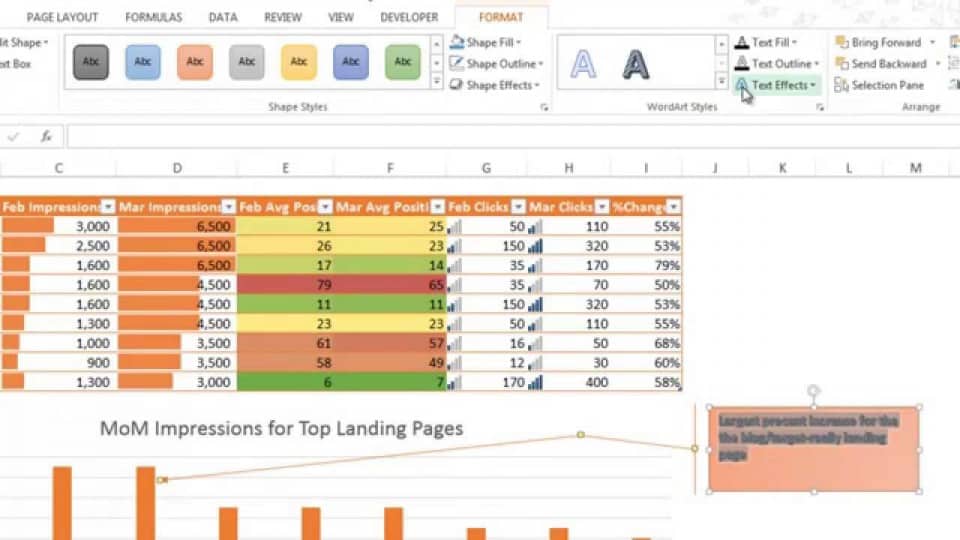Select the Mar Clicks cell showing 400
The image size is (960, 540).
click(569, 382)
